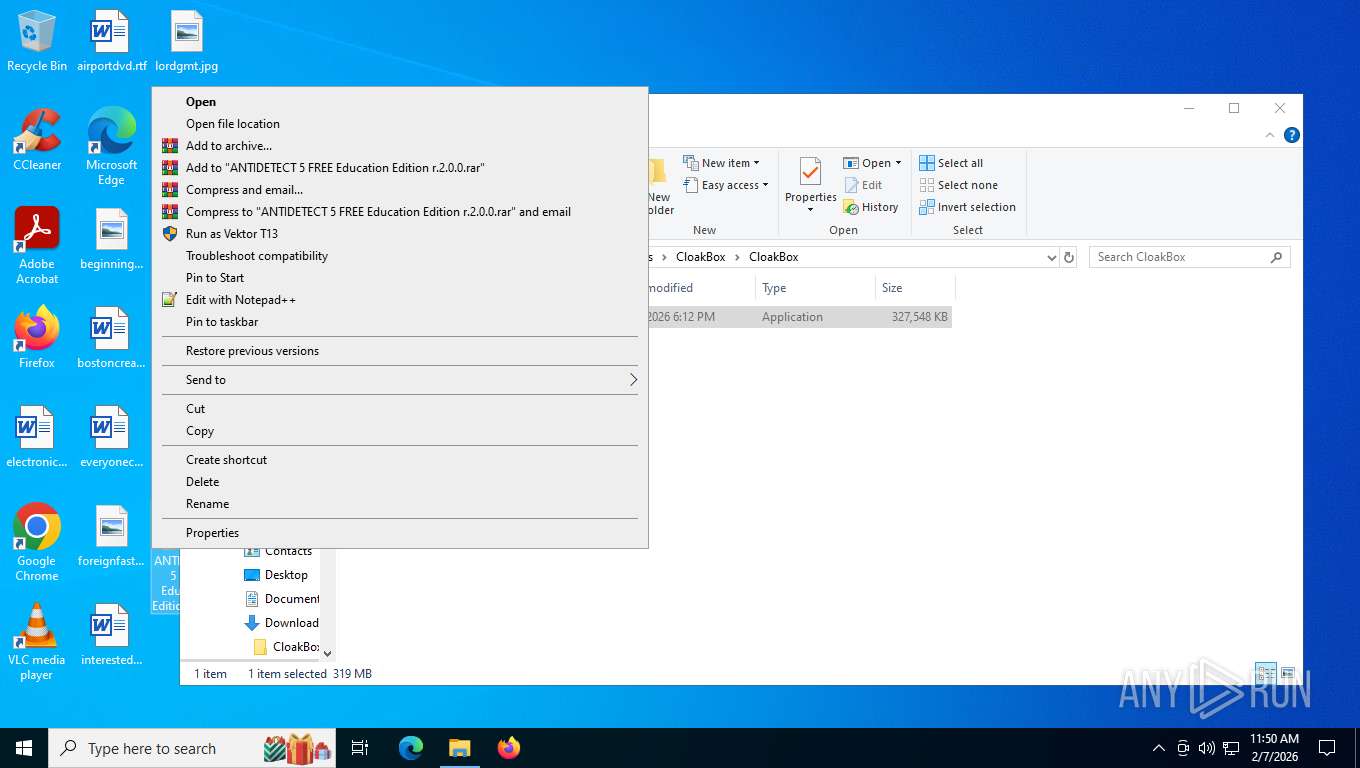
Task: Click taskbar Type here to search box
Action: click(x=193, y=748)
